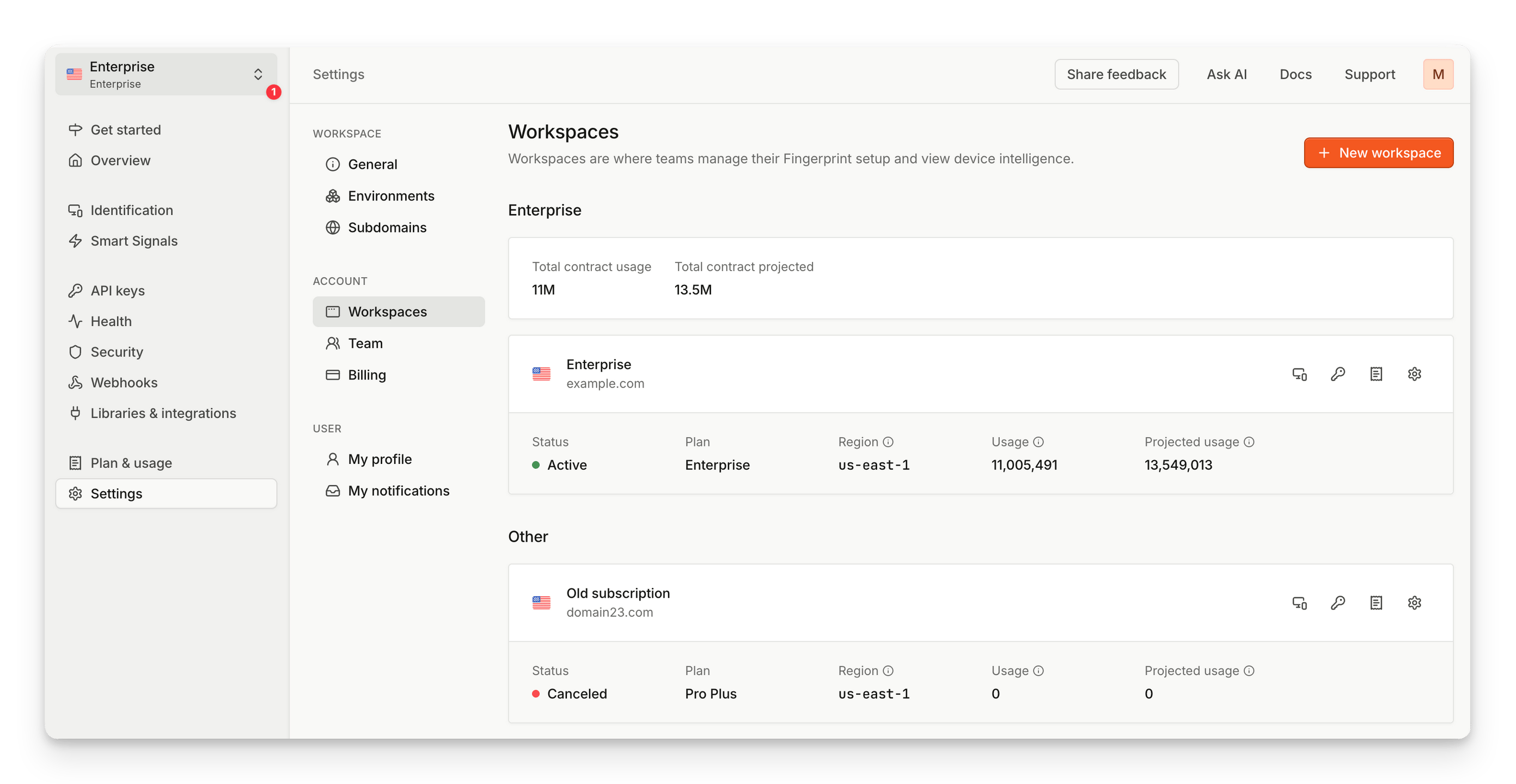The height and width of the screenshot is (784, 1516).
Task: Open Subdomains settings
Action: [399, 228]
